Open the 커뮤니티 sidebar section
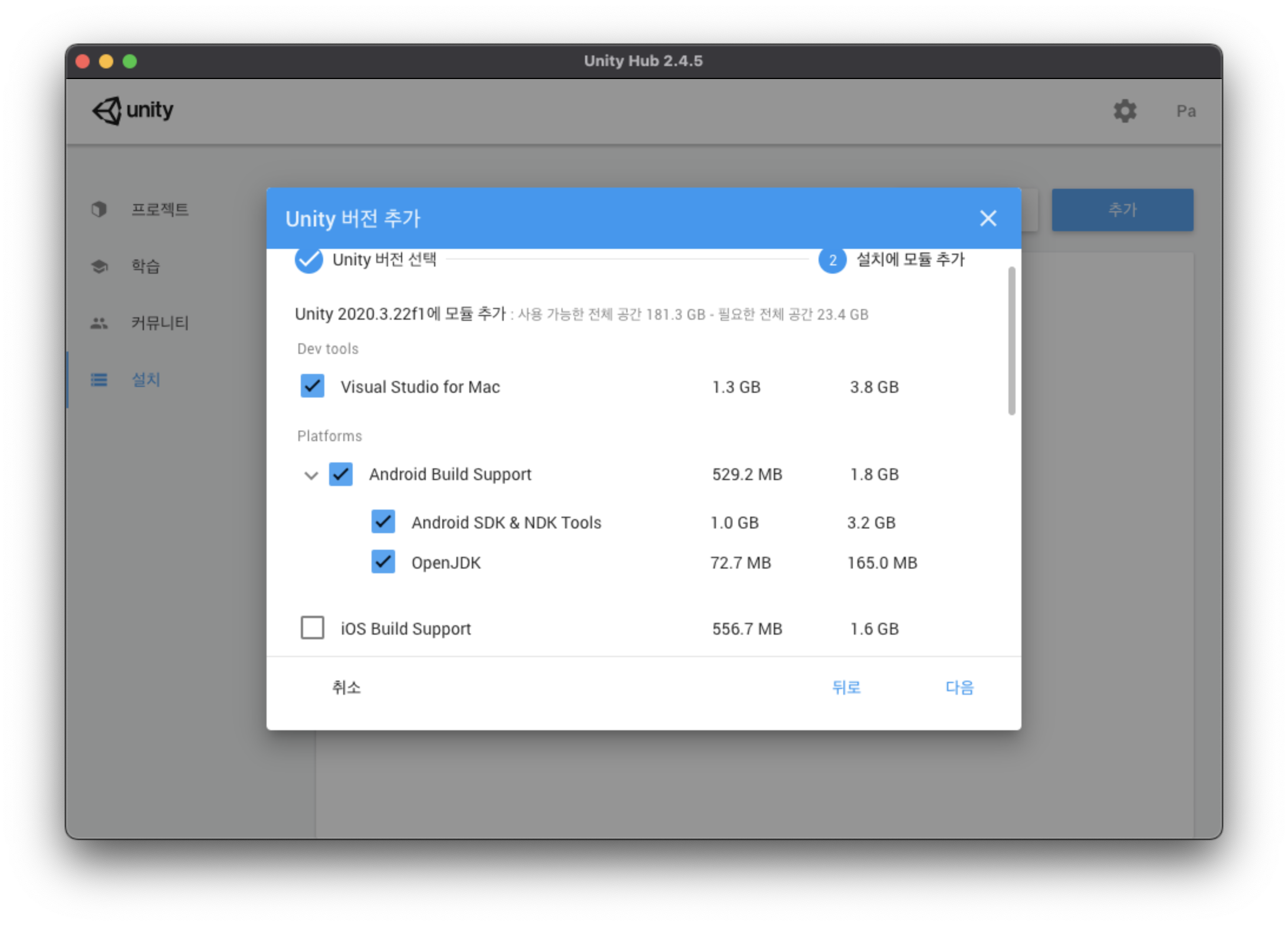This screenshot has width=1288, height=926. click(160, 323)
